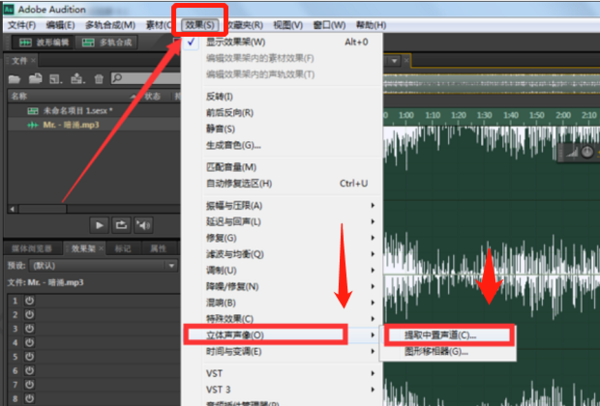Viewport: 600px width, 406px height.
Task: Expand the VST submenu
Action: tap(282, 373)
